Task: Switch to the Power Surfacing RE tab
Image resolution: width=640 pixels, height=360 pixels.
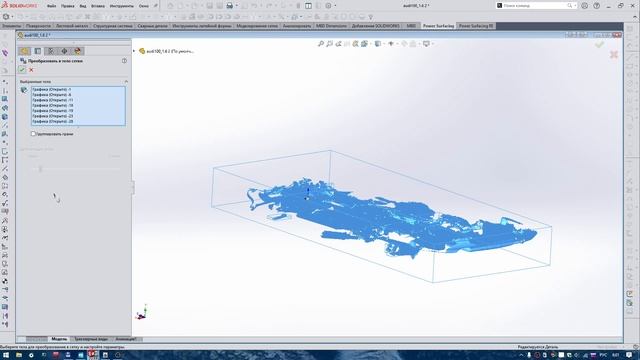Action: 476,26
